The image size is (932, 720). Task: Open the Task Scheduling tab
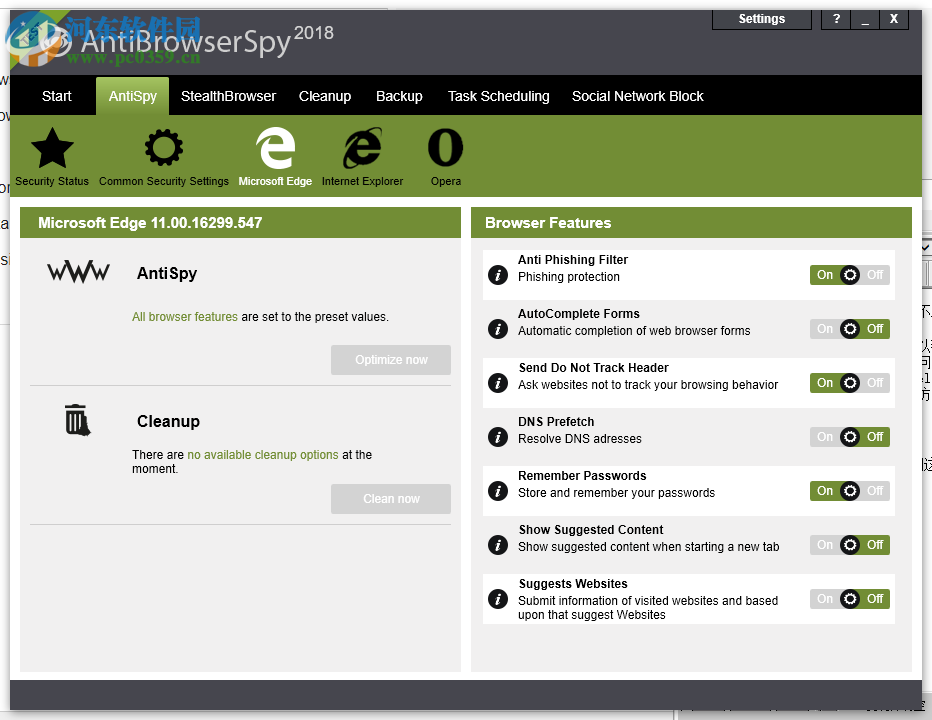[x=498, y=96]
